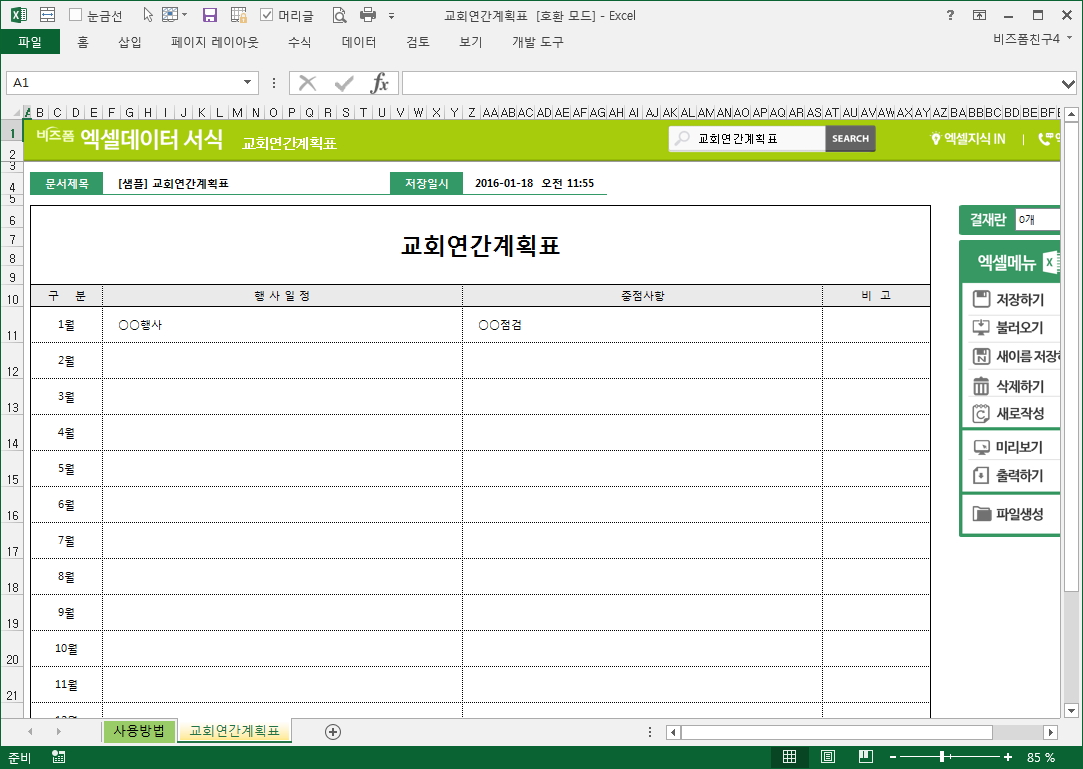Open the Name Box dropdown arrow
Image resolution: width=1083 pixels, height=769 pixels.
point(247,83)
